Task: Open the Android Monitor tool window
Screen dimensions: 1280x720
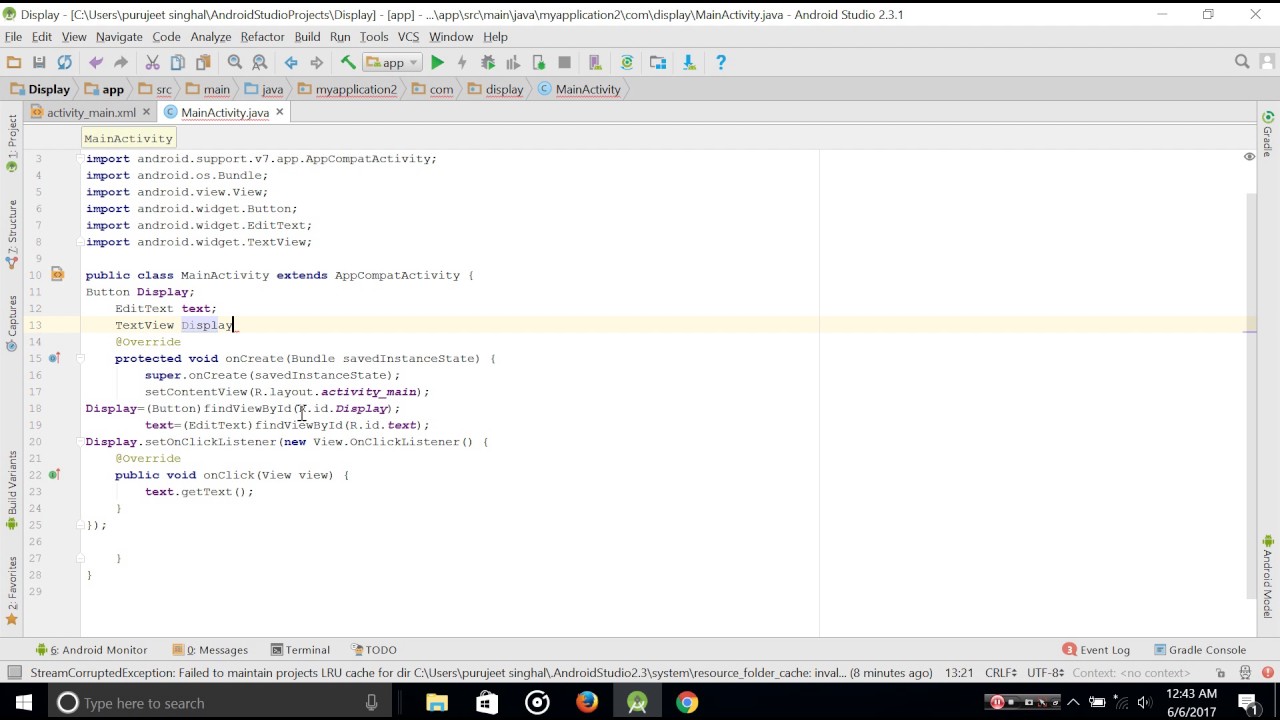Action: (91, 650)
